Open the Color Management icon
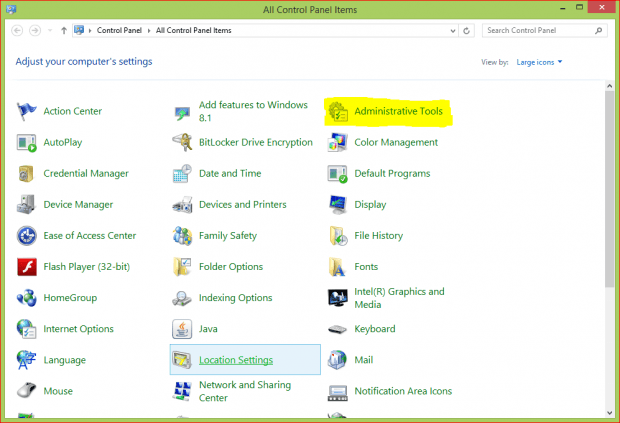Screen dimensions: 620x423 pyautogui.click(x=338, y=142)
